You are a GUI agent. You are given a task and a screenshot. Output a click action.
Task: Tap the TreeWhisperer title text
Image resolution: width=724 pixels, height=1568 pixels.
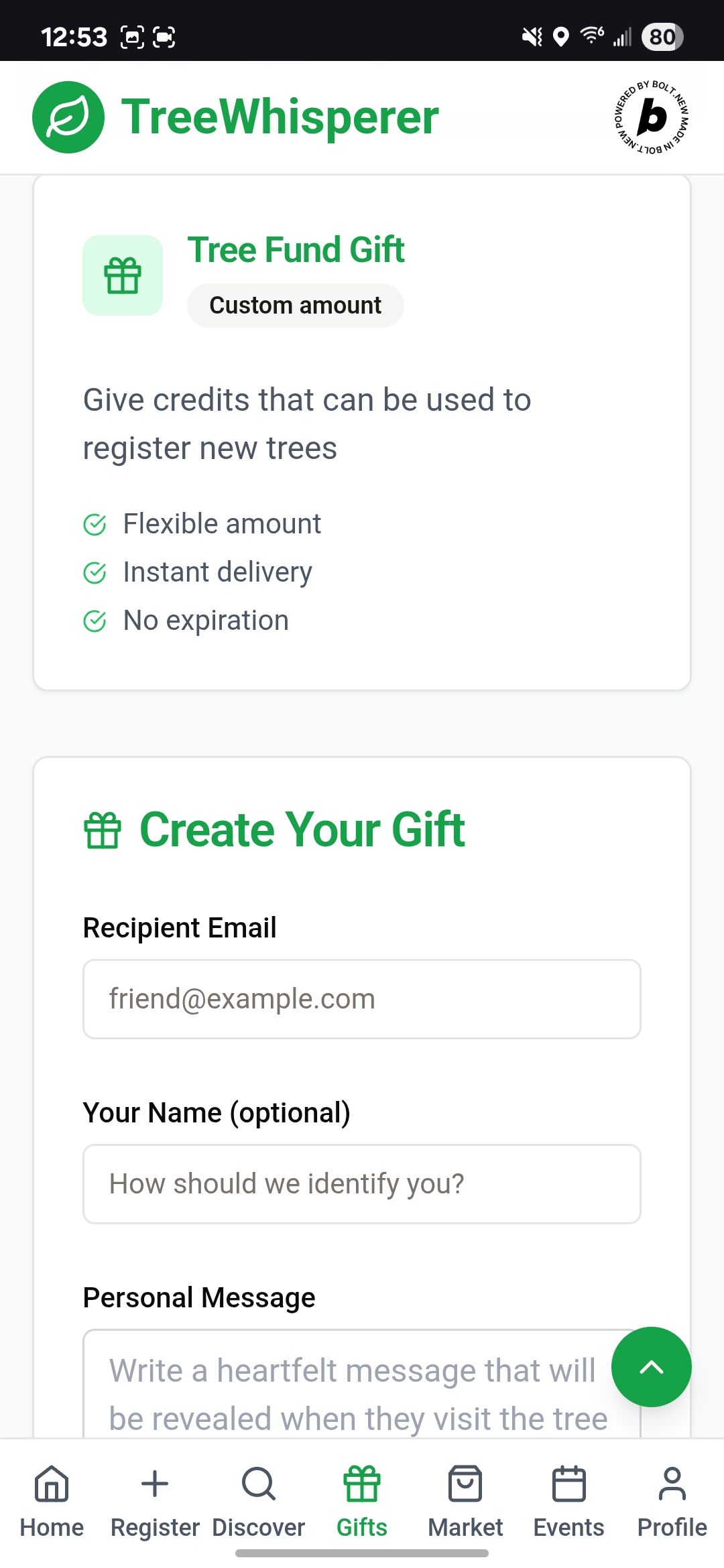[x=280, y=117]
